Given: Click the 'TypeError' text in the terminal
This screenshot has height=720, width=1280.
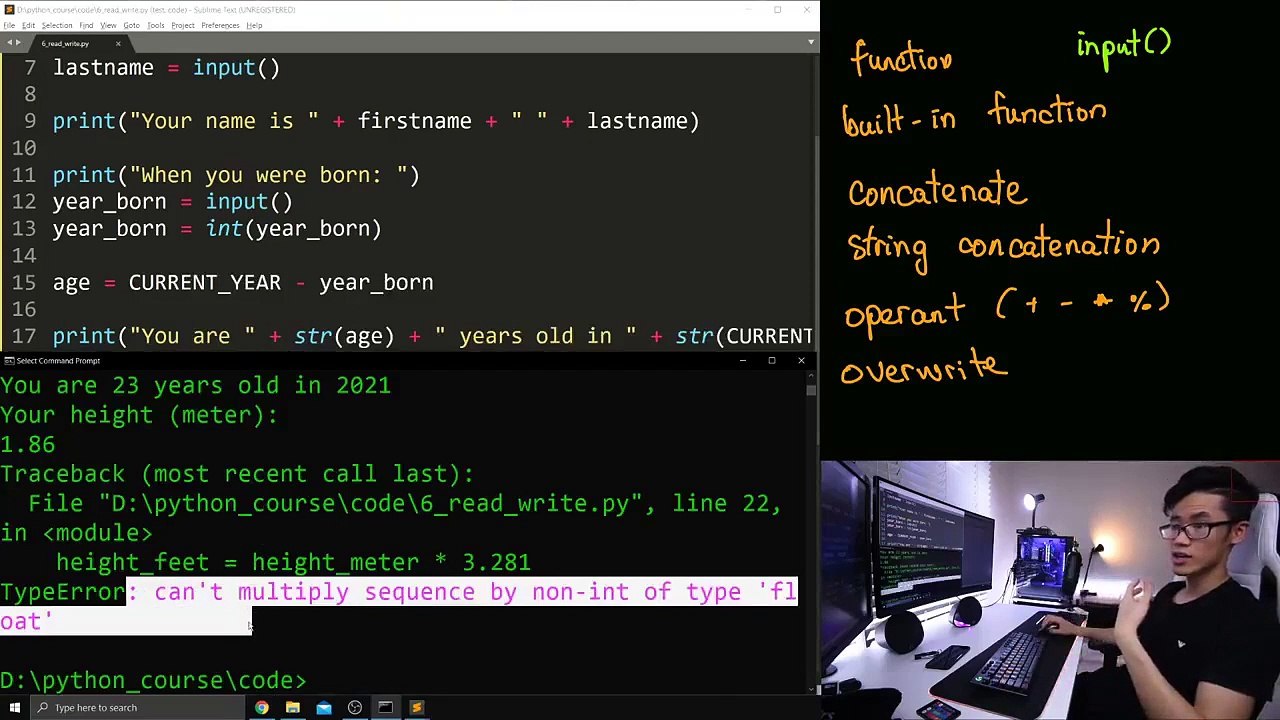Looking at the screenshot, I should coord(62,592).
